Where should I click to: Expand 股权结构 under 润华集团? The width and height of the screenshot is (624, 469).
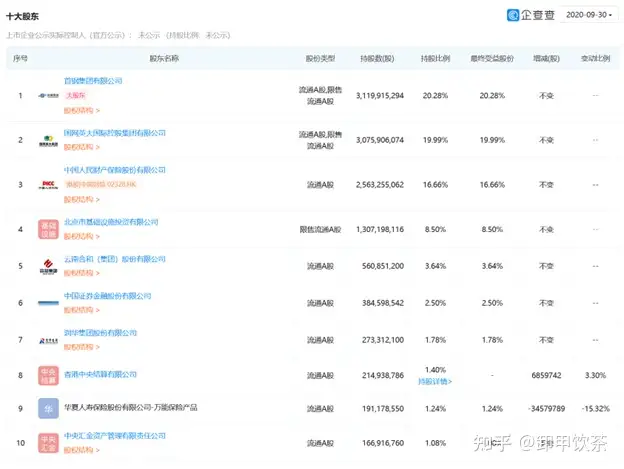(82, 347)
